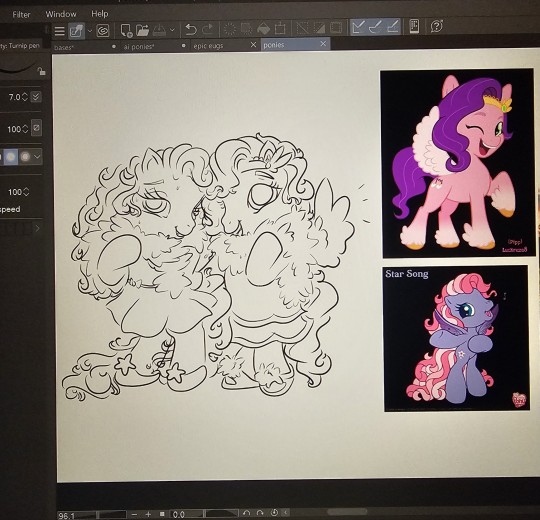Rotate canvas right in status bar
The image size is (540, 520).
(x=260, y=513)
